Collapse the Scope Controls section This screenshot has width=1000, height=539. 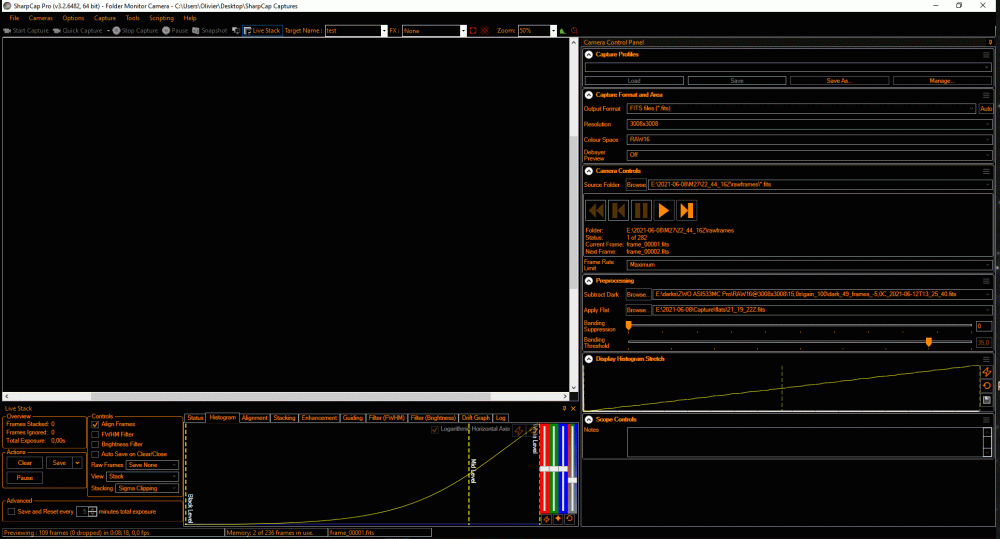click(x=589, y=420)
